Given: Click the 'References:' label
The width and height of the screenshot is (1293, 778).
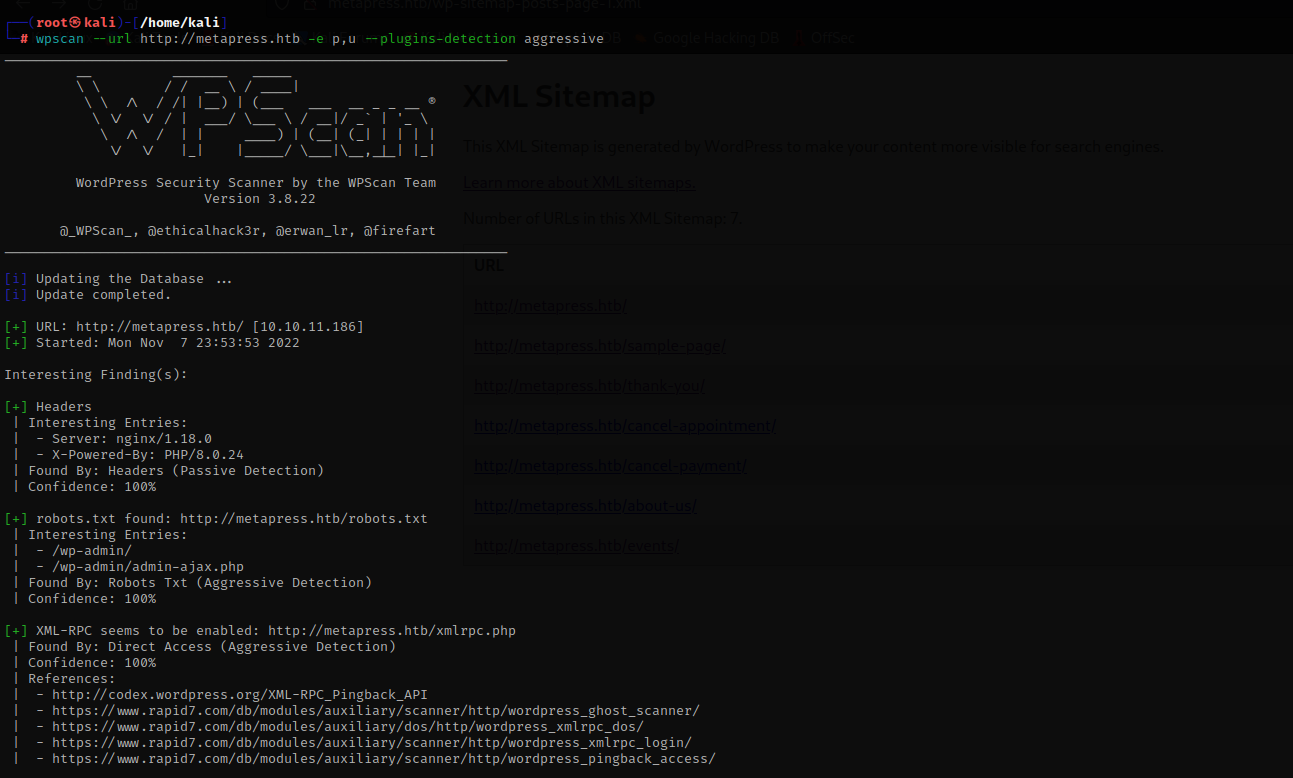Looking at the screenshot, I should [72, 679].
